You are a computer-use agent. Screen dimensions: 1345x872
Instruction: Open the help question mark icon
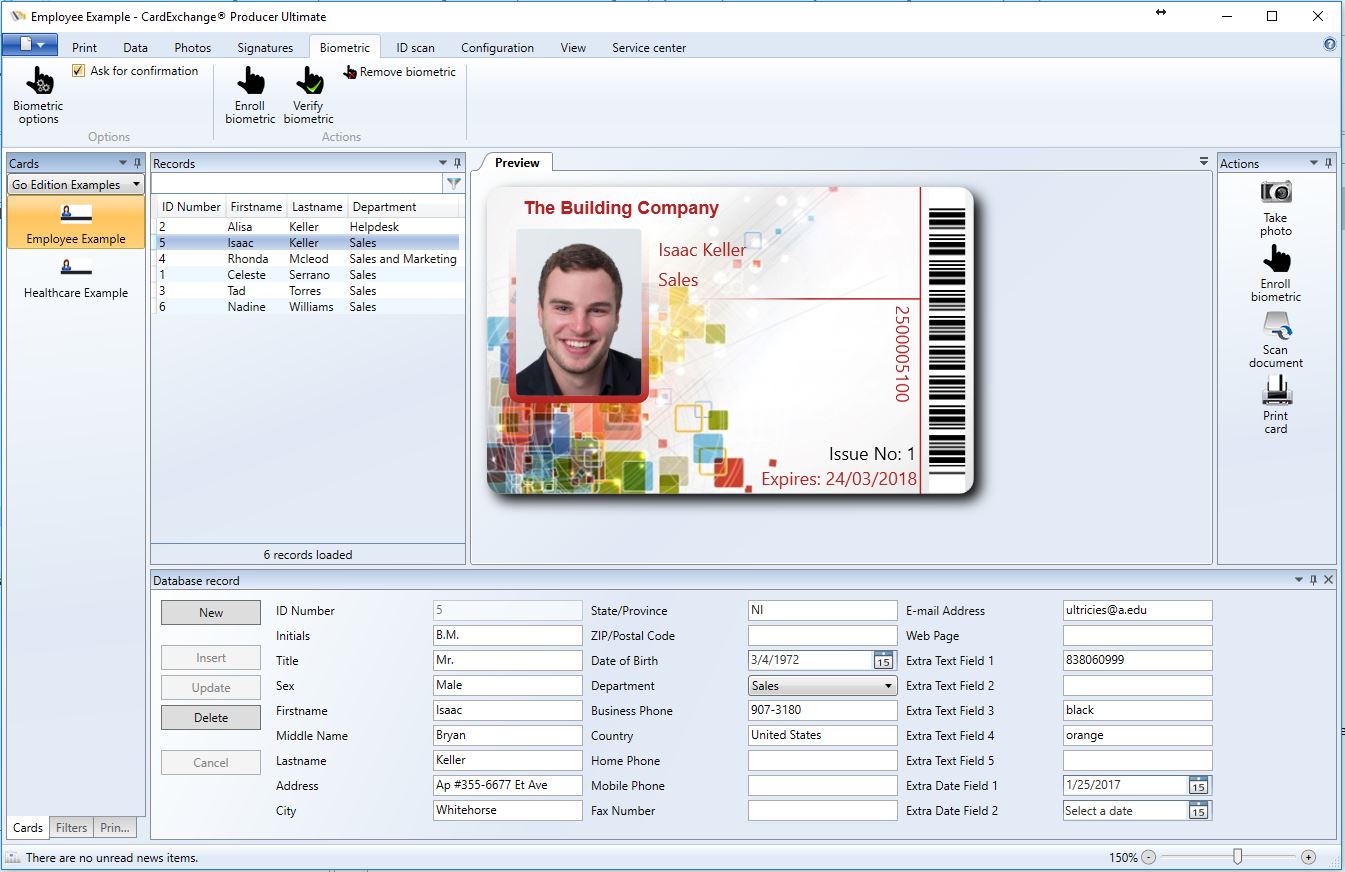click(x=1330, y=44)
